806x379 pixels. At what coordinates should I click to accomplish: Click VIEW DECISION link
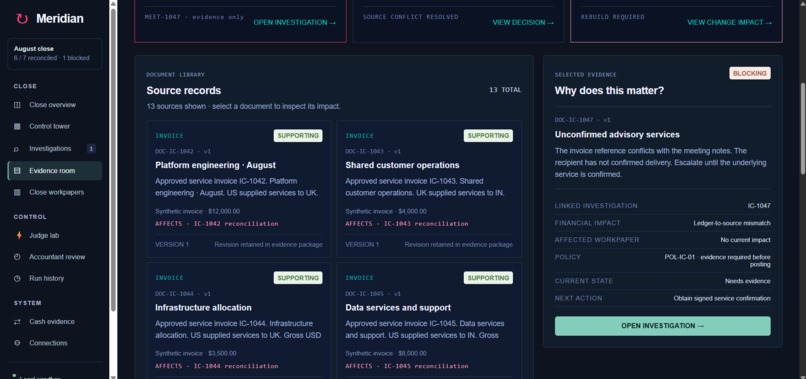pyautogui.click(x=523, y=23)
